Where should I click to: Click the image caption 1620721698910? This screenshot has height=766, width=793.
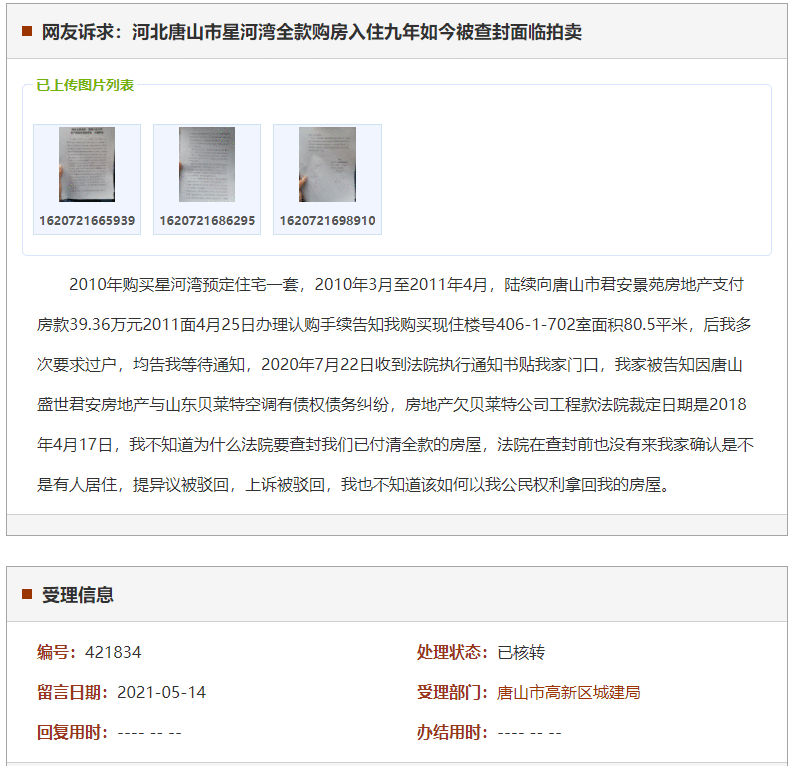[327, 220]
